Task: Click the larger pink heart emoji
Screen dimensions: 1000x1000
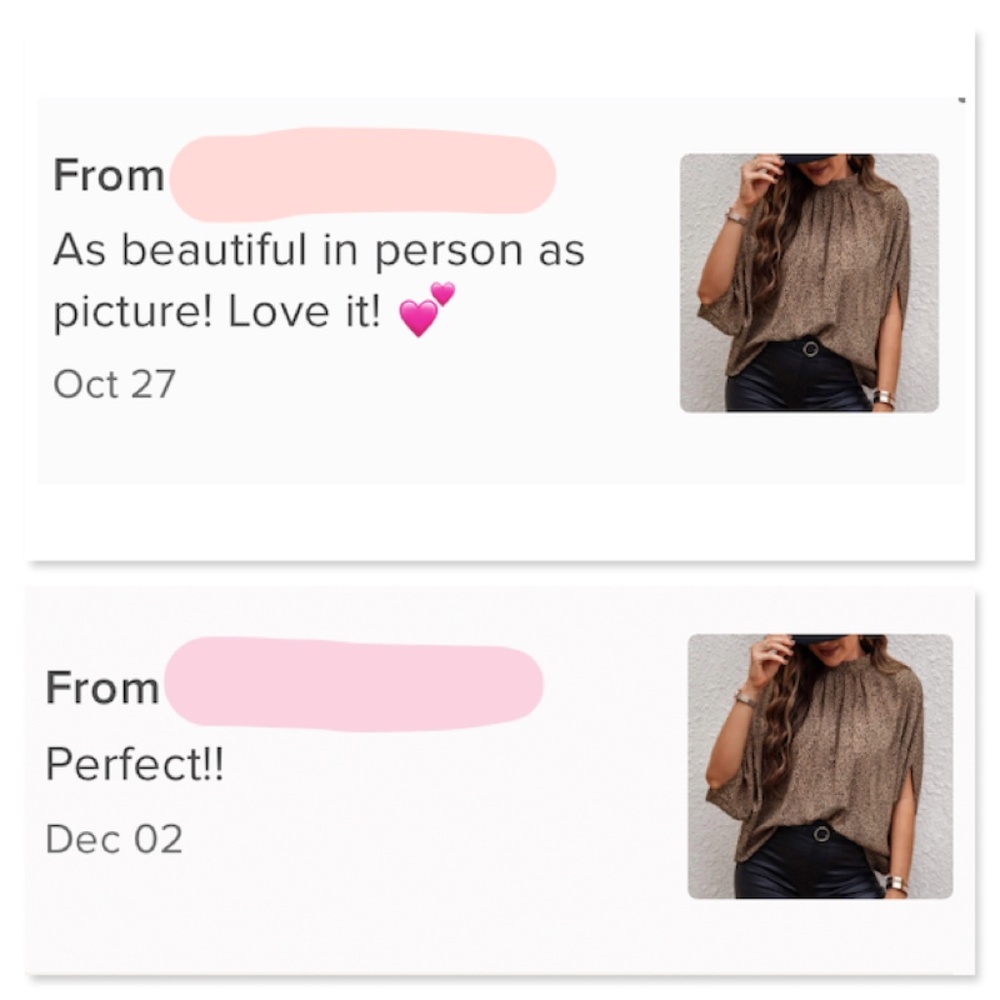Action: [x=418, y=318]
